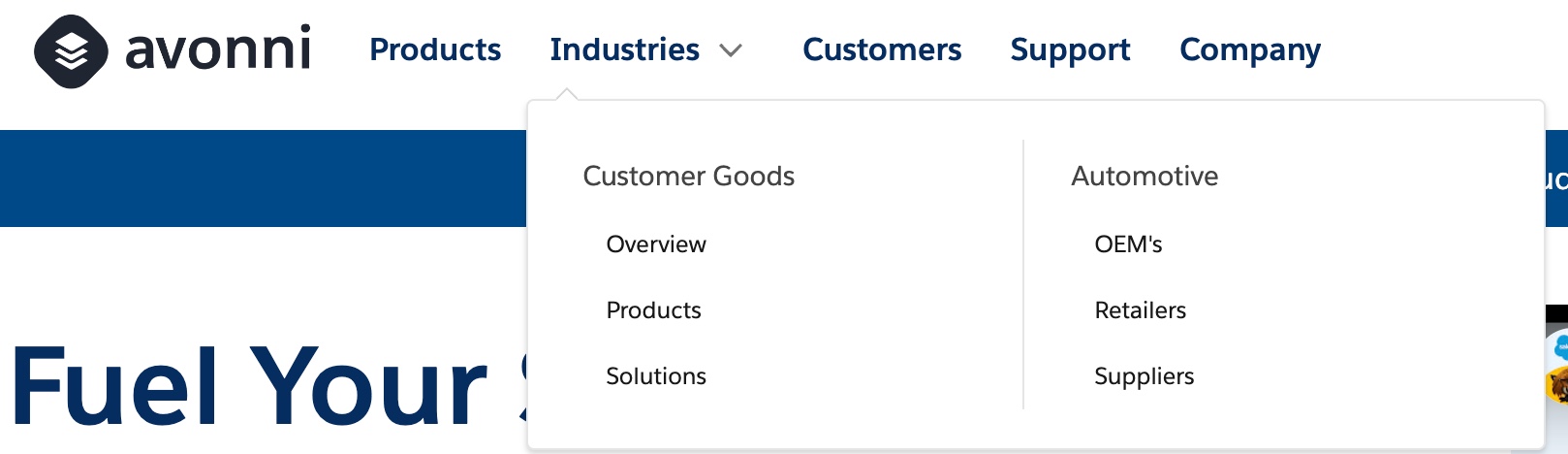Click the "Fuel Your" headline text
Screen dimensions: 1568x454
coord(247,388)
